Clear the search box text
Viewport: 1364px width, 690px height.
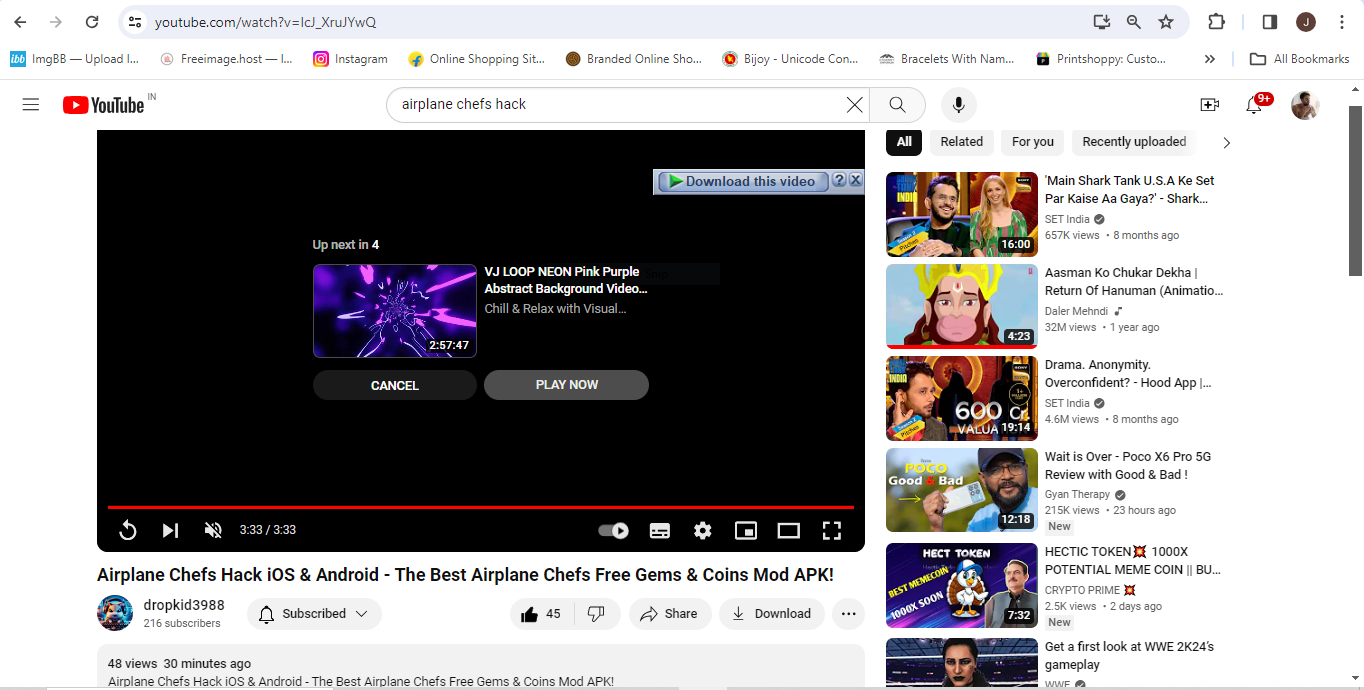pos(855,104)
